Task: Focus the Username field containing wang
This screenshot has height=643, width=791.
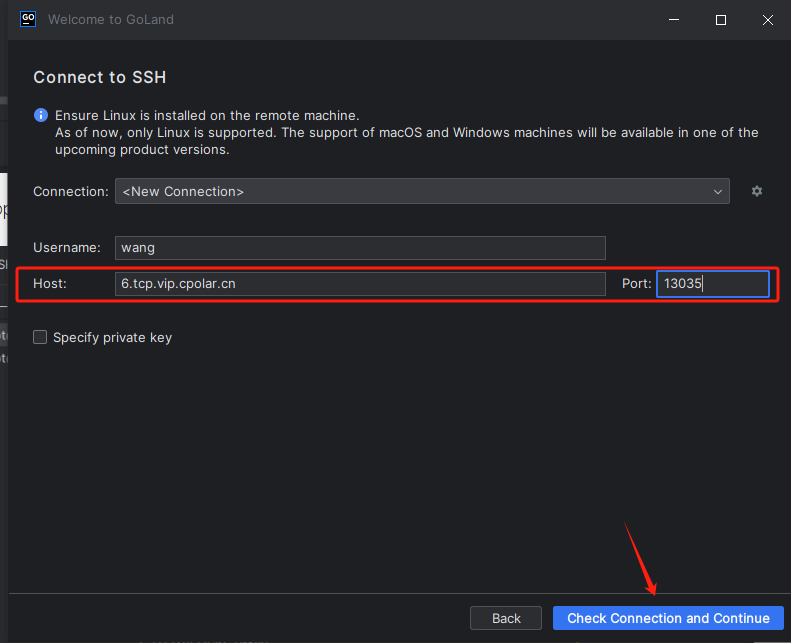Action: (x=360, y=248)
